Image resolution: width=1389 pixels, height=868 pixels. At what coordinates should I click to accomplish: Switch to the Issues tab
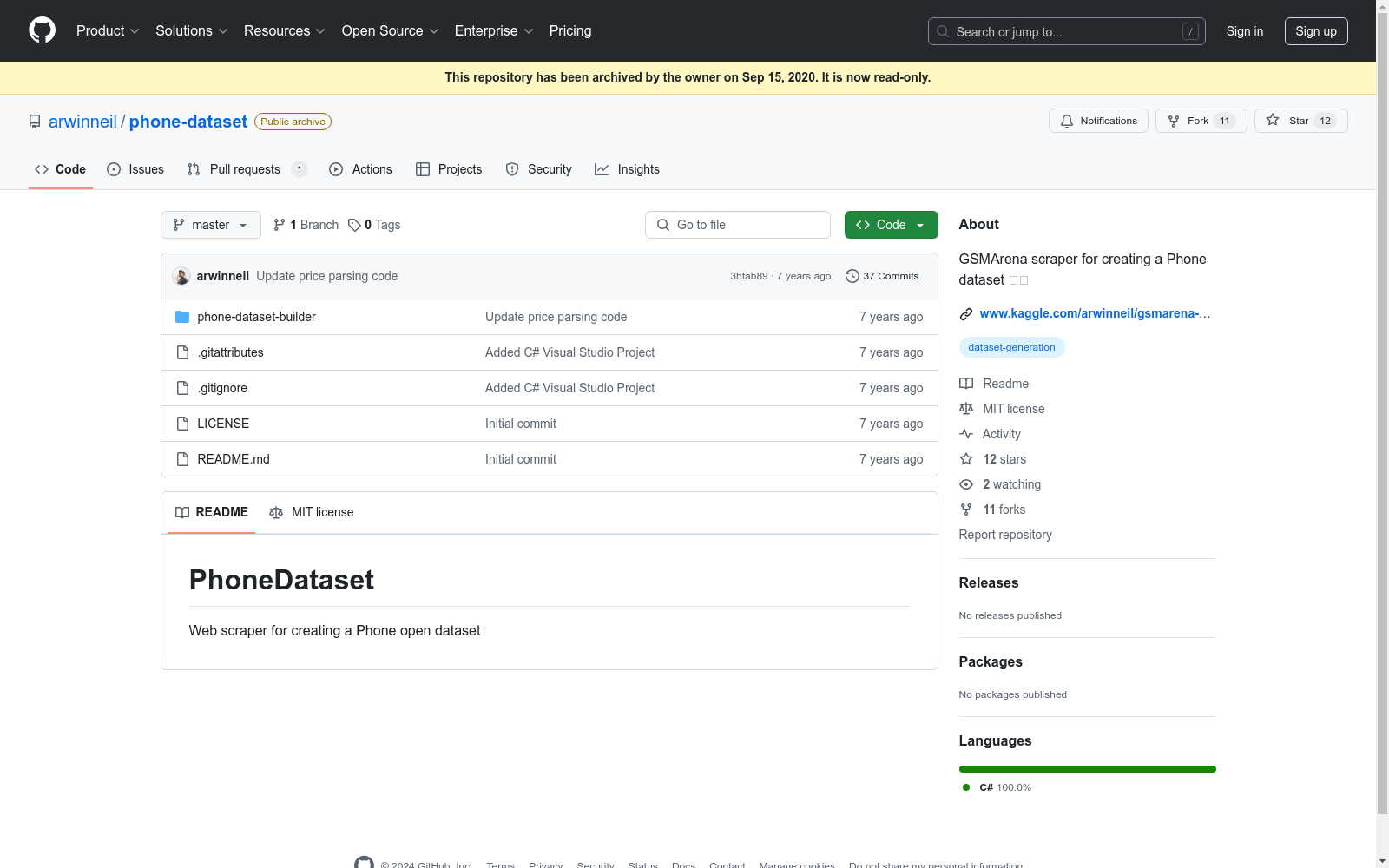click(x=135, y=169)
